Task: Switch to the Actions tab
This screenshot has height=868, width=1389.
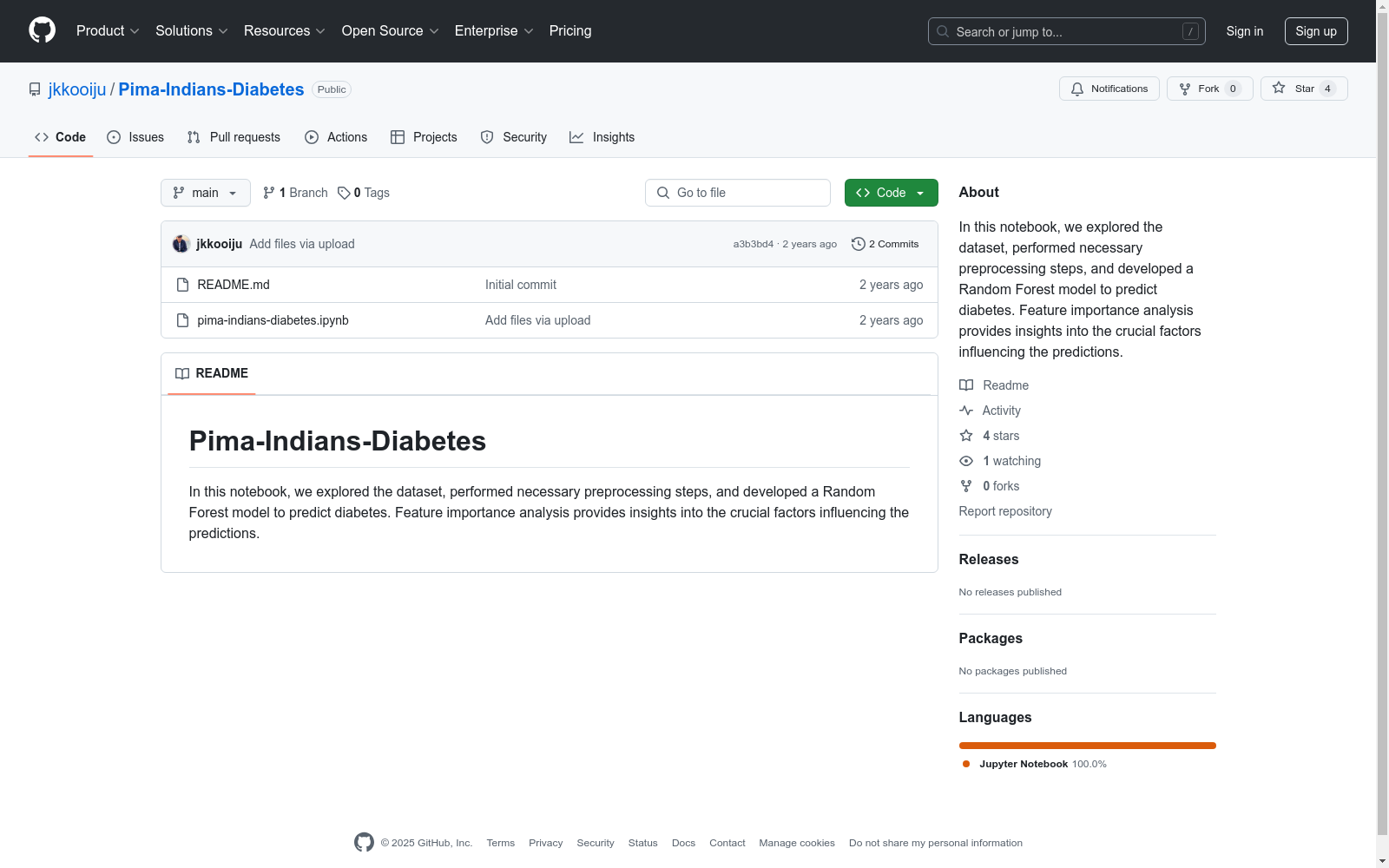Action: coord(336,137)
